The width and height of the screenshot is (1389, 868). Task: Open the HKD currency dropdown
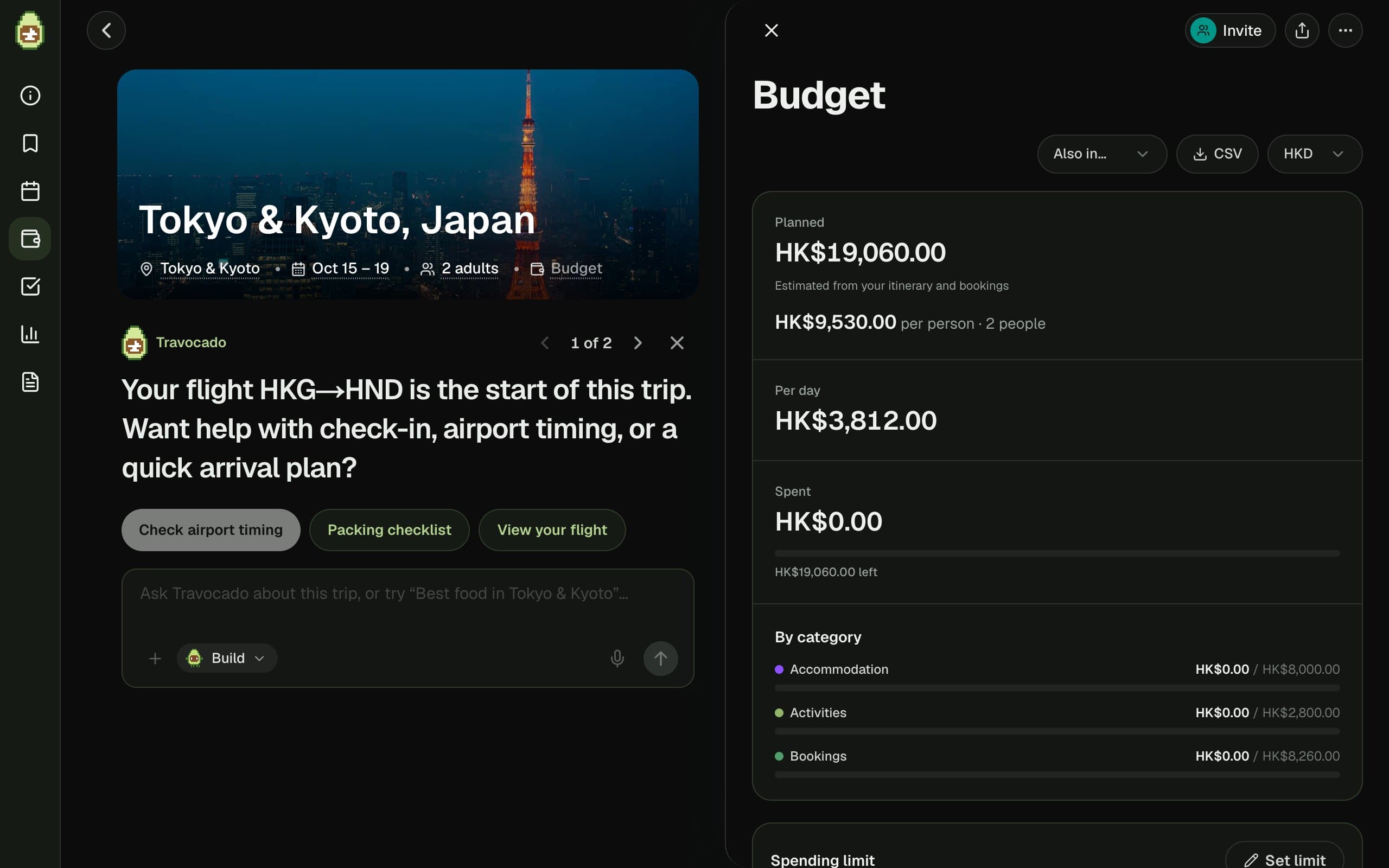[x=1314, y=154]
